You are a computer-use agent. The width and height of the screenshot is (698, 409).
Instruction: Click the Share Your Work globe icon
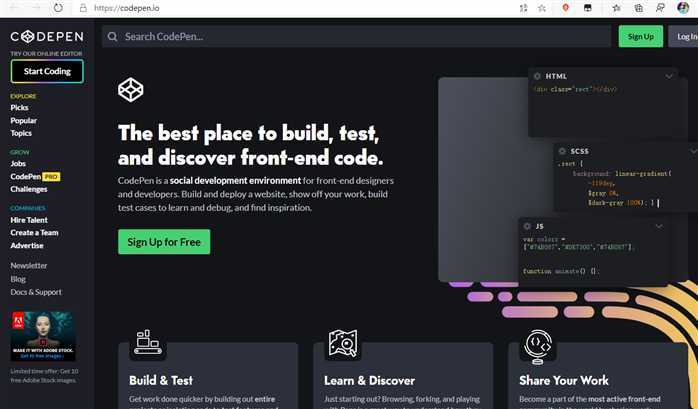coord(538,346)
